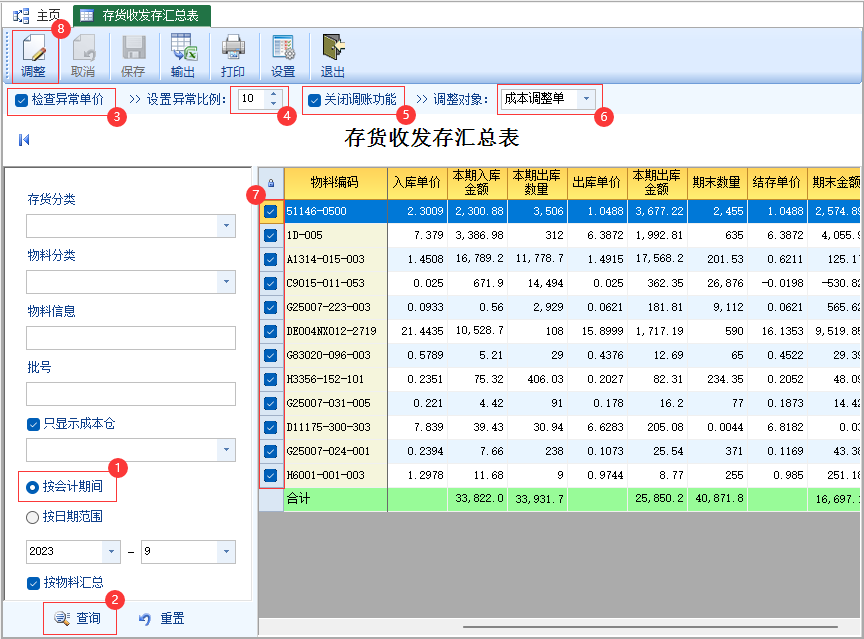The width and height of the screenshot is (864, 639).
Task: Uncheck the row checkbox for H6001-001-003
Action: [271, 475]
